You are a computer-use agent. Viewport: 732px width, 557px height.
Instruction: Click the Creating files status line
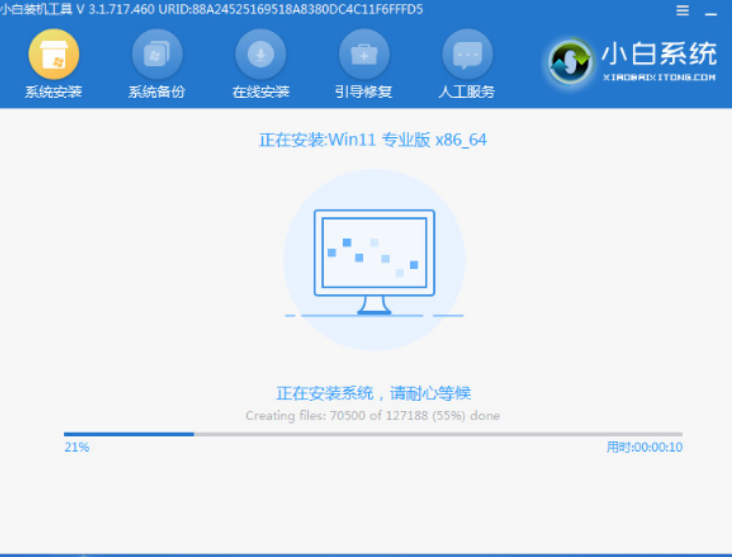(373, 415)
